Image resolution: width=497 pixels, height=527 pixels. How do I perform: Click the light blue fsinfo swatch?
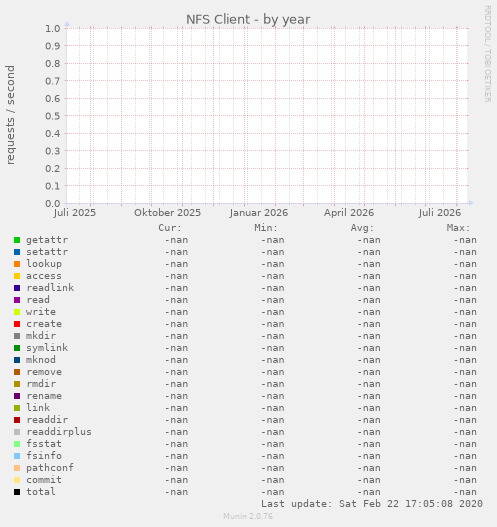point(17,456)
